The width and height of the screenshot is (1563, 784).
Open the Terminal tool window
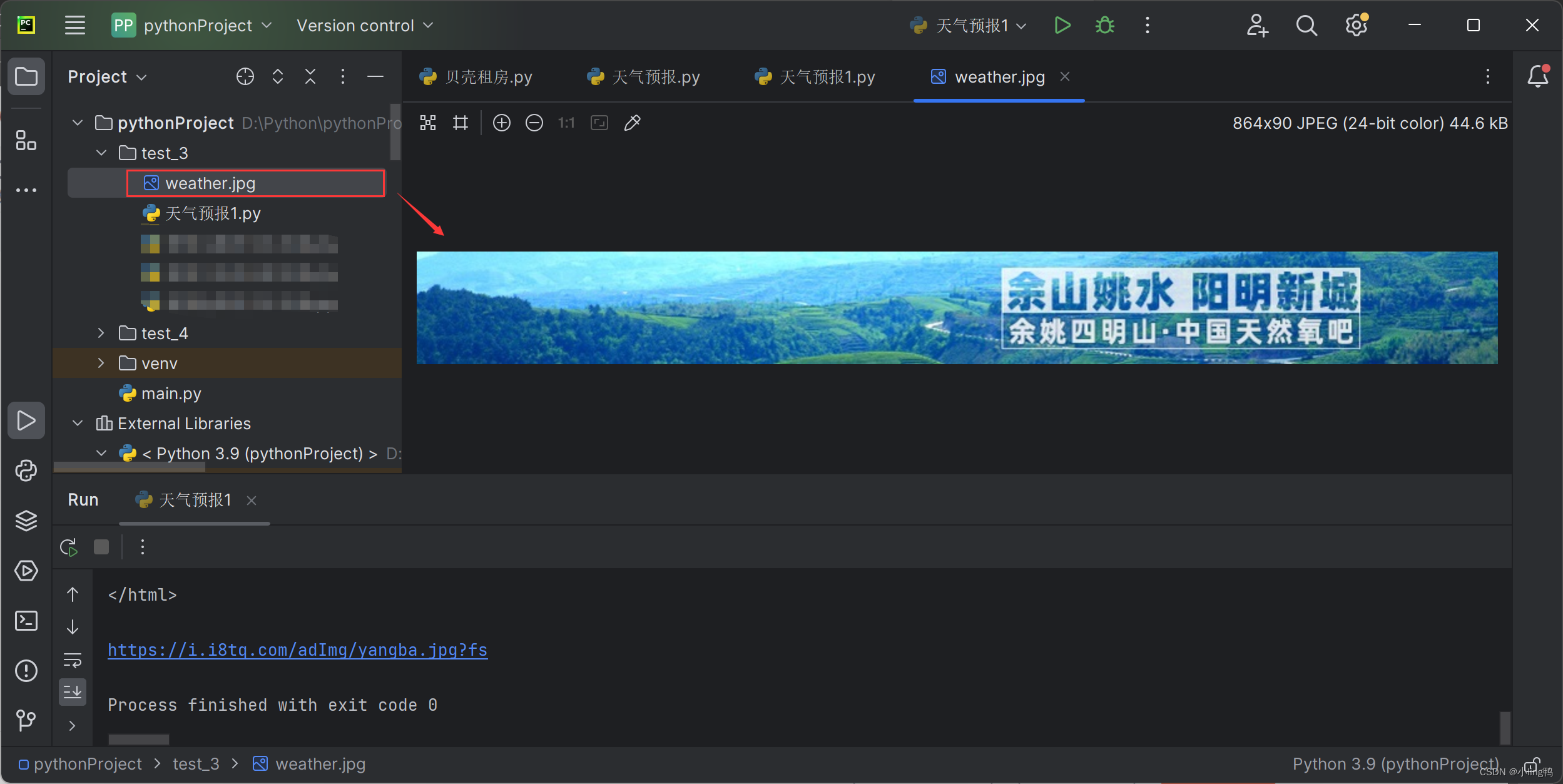[x=27, y=621]
